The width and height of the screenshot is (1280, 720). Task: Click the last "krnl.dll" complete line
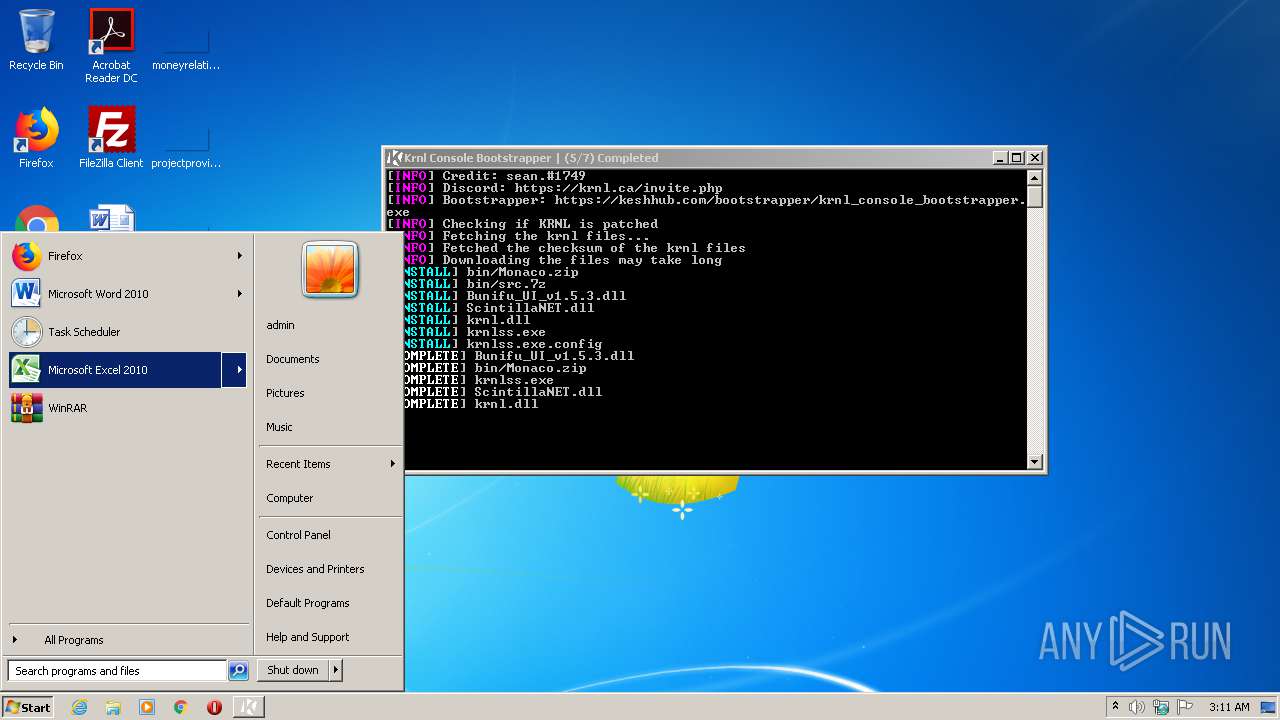click(x=471, y=404)
